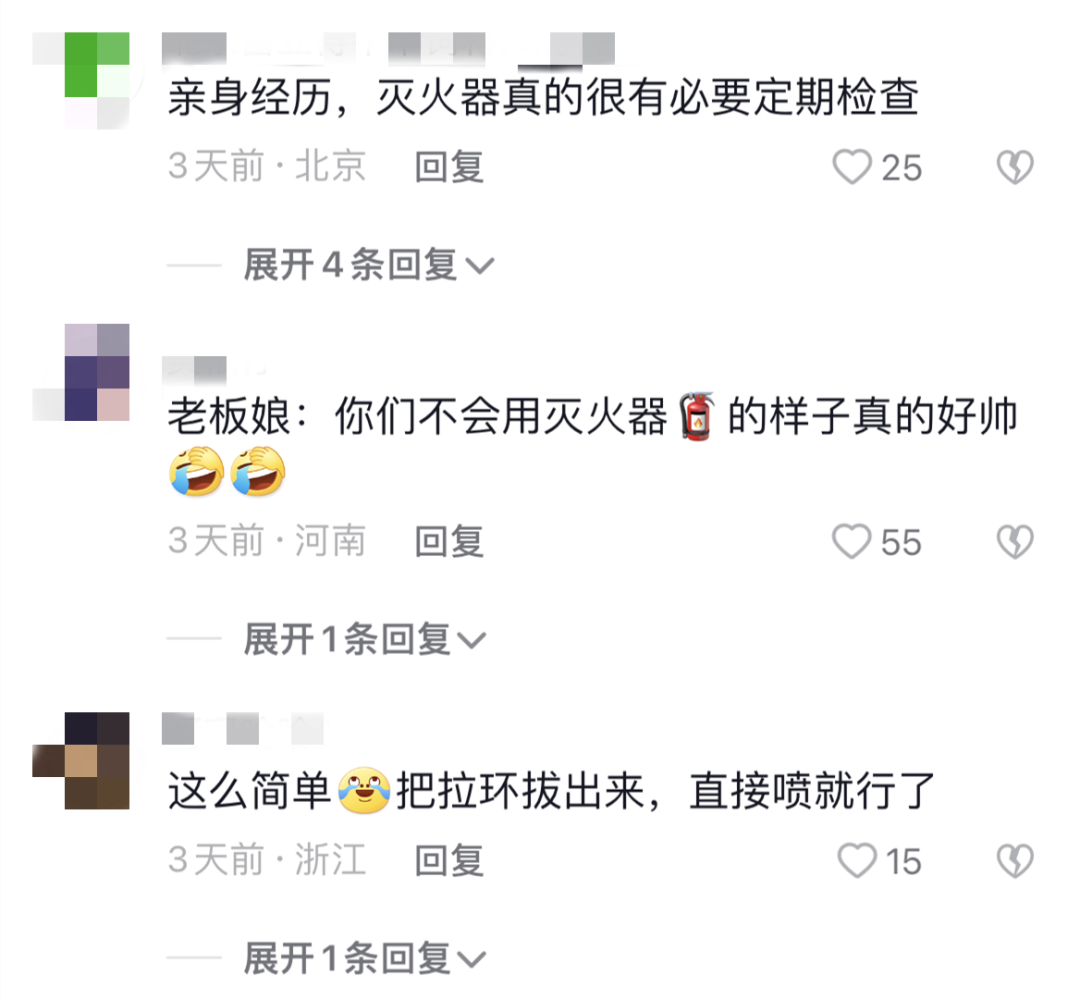Tap the laughing-crying emoji in 这么简单 comment
The height and width of the screenshot is (1000, 1080).
(x=364, y=790)
